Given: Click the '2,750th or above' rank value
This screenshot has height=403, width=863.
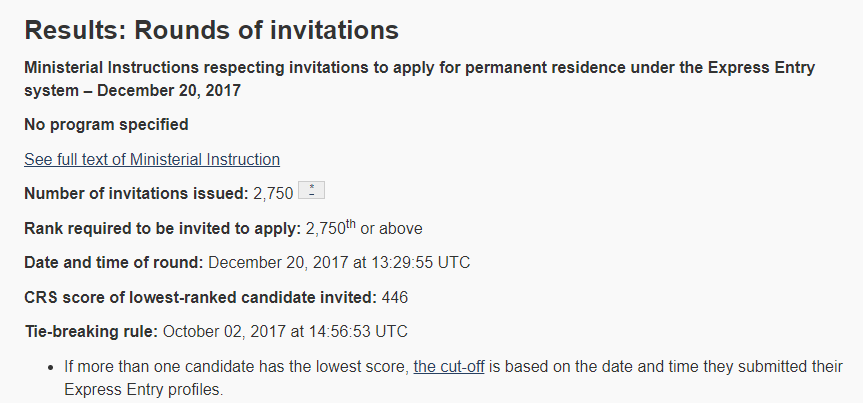Looking at the screenshot, I should click(x=364, y=228).
